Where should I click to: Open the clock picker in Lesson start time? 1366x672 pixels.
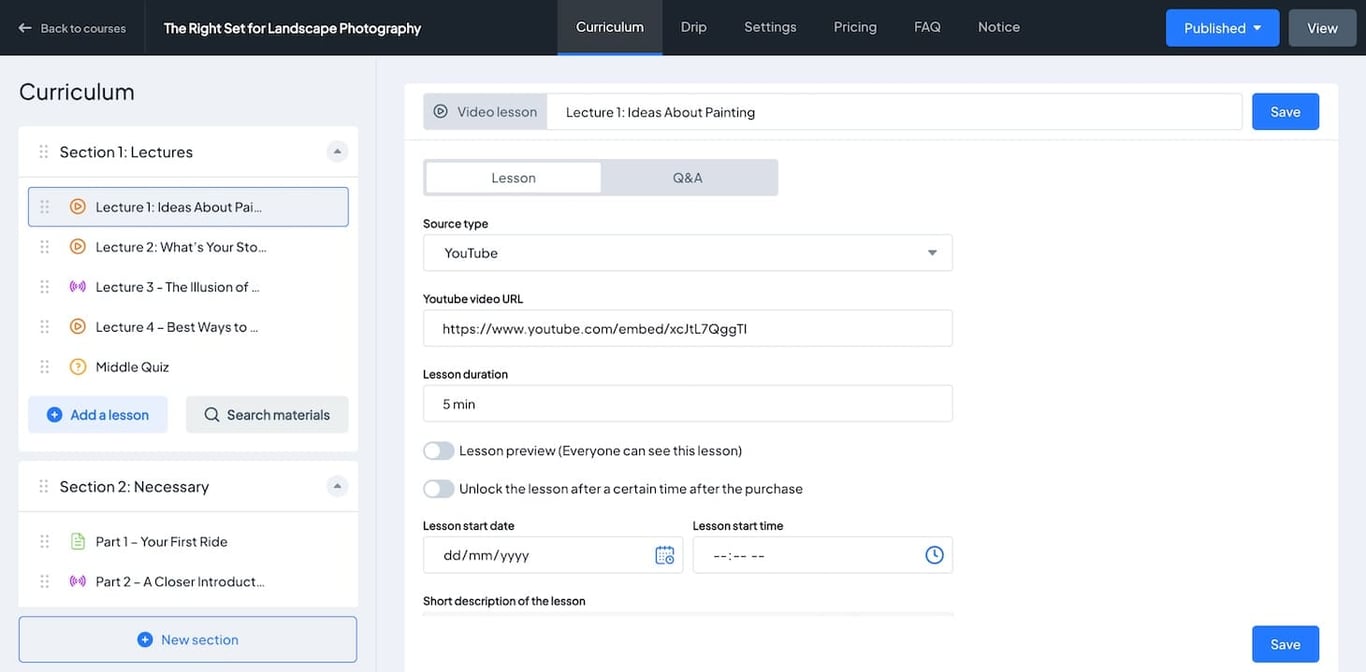[x=934, y=554]
